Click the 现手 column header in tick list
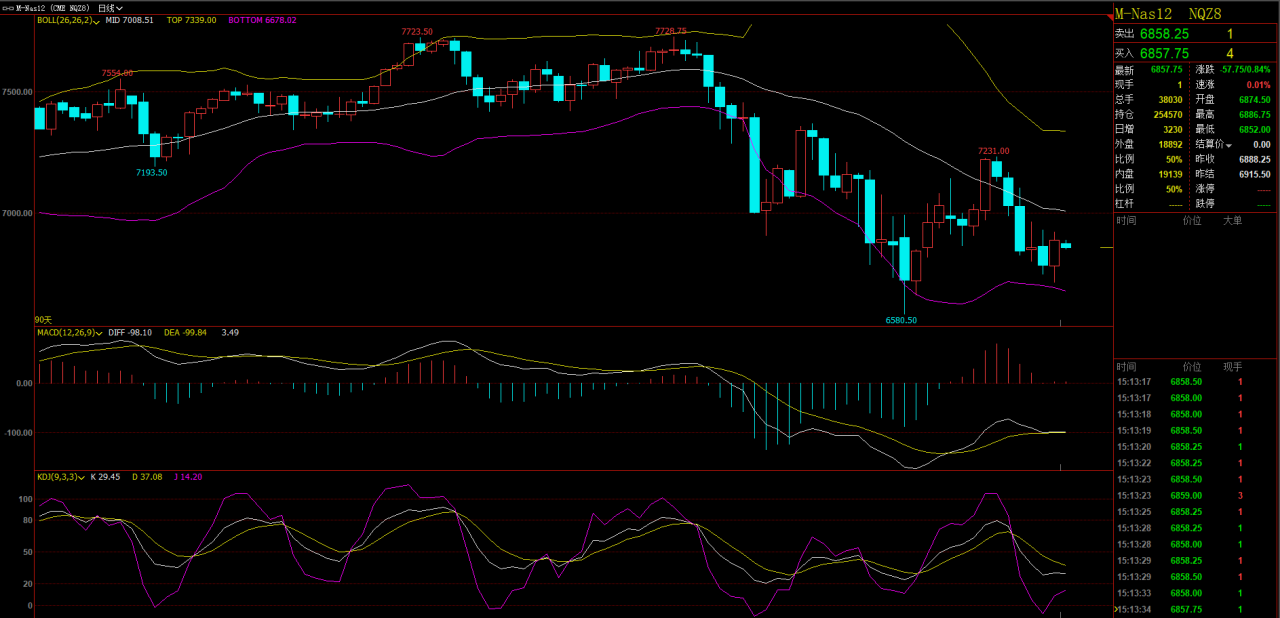The width and height of the screenshot is (1280, 618). 1233,367
